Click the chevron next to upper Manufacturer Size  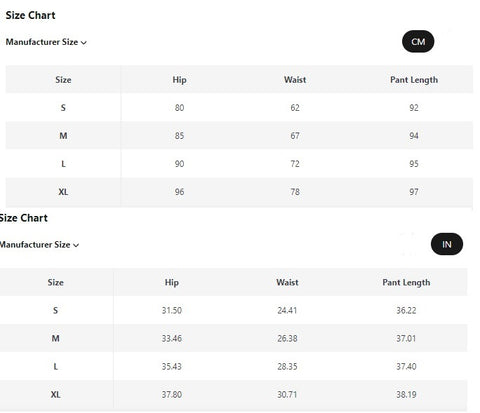pos(84,43)
